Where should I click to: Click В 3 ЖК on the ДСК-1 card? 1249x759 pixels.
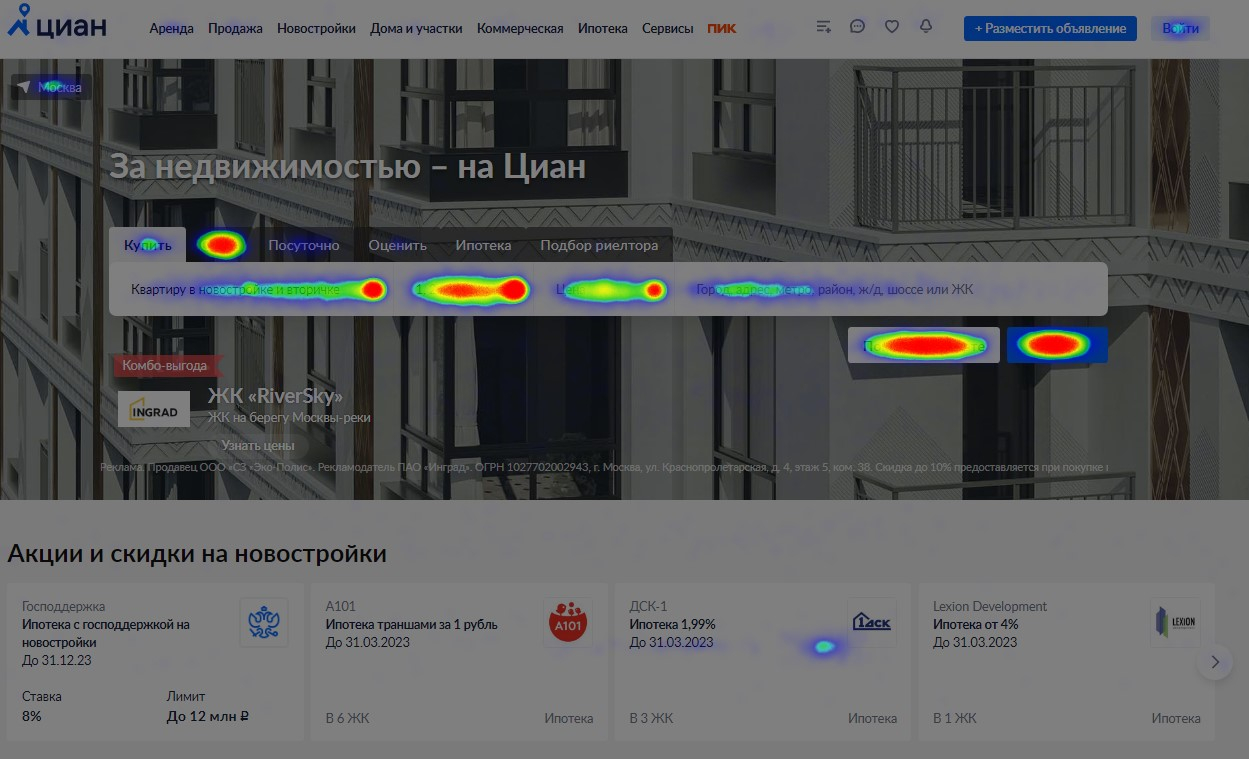(651, 718)
